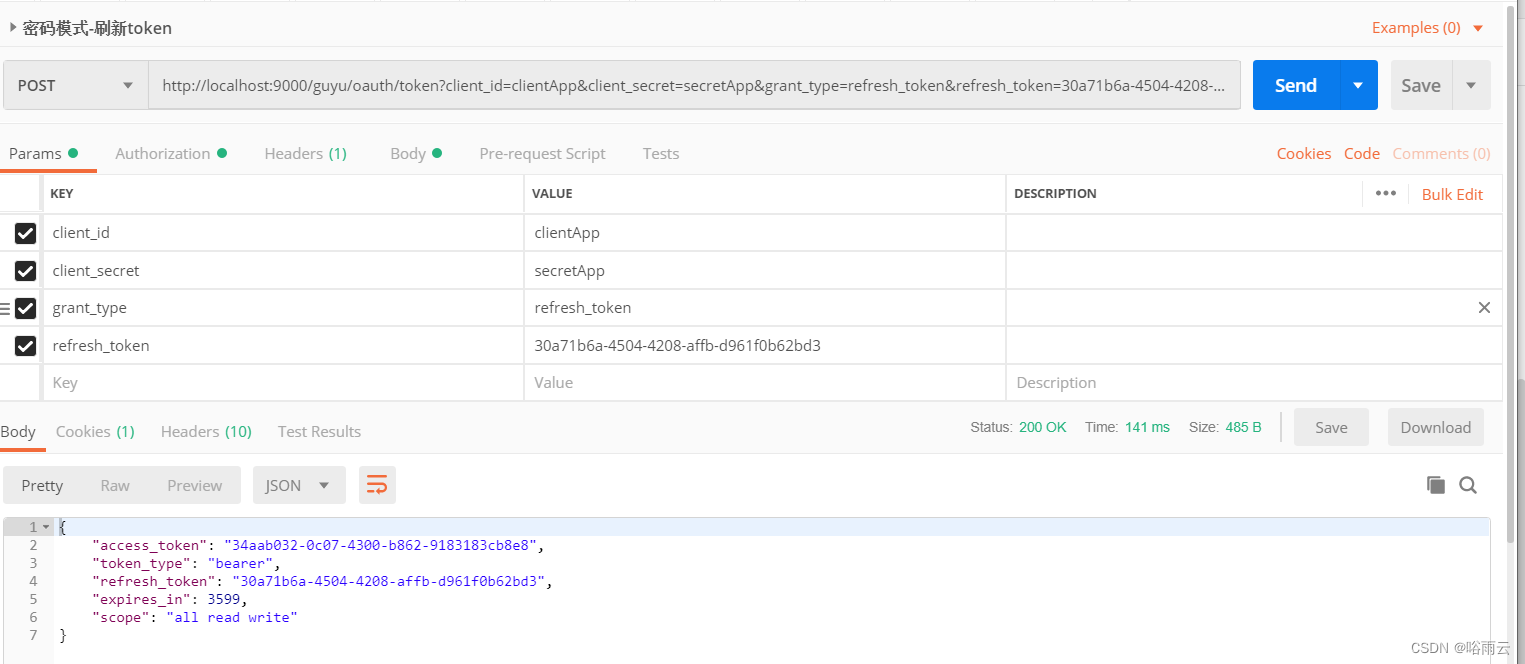The height and width of the screenshot is (664, 1525).
Task: Open the response Cookies (1) tab
Action: (95, 432)
